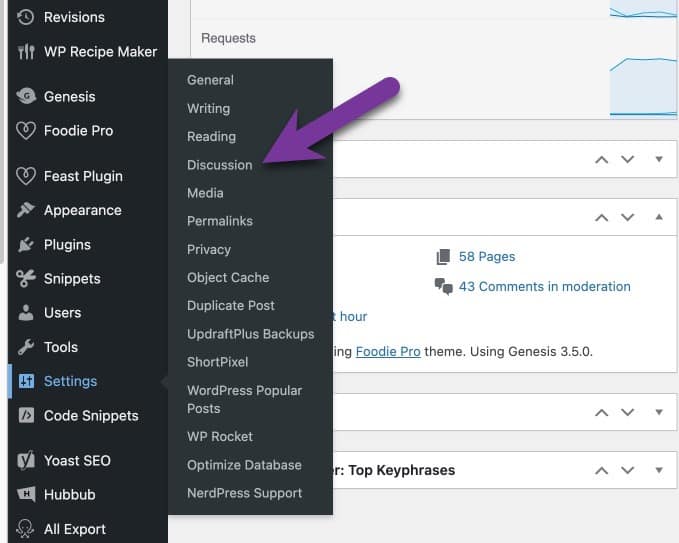Click the All Export octopus icon
Viewport: 679px width, 543px height.
[x=25, y=529]
